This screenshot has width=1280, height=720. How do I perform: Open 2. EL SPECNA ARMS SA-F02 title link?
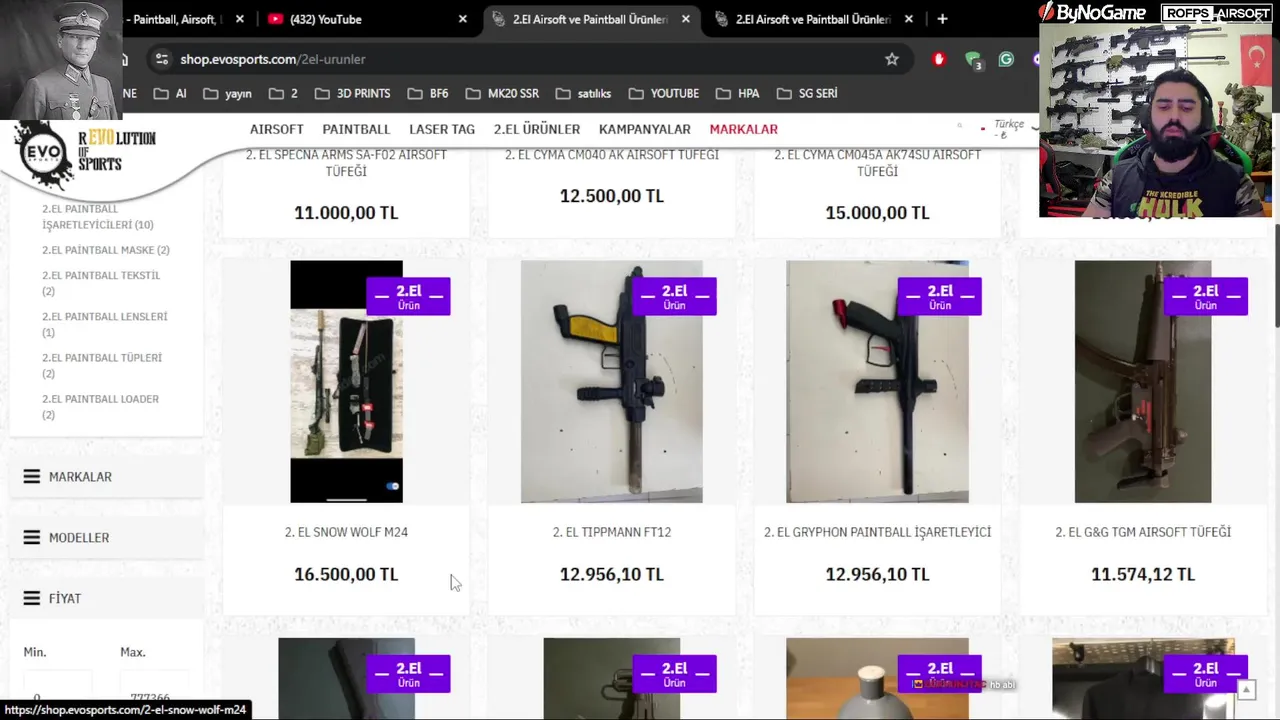coord(346,163)
